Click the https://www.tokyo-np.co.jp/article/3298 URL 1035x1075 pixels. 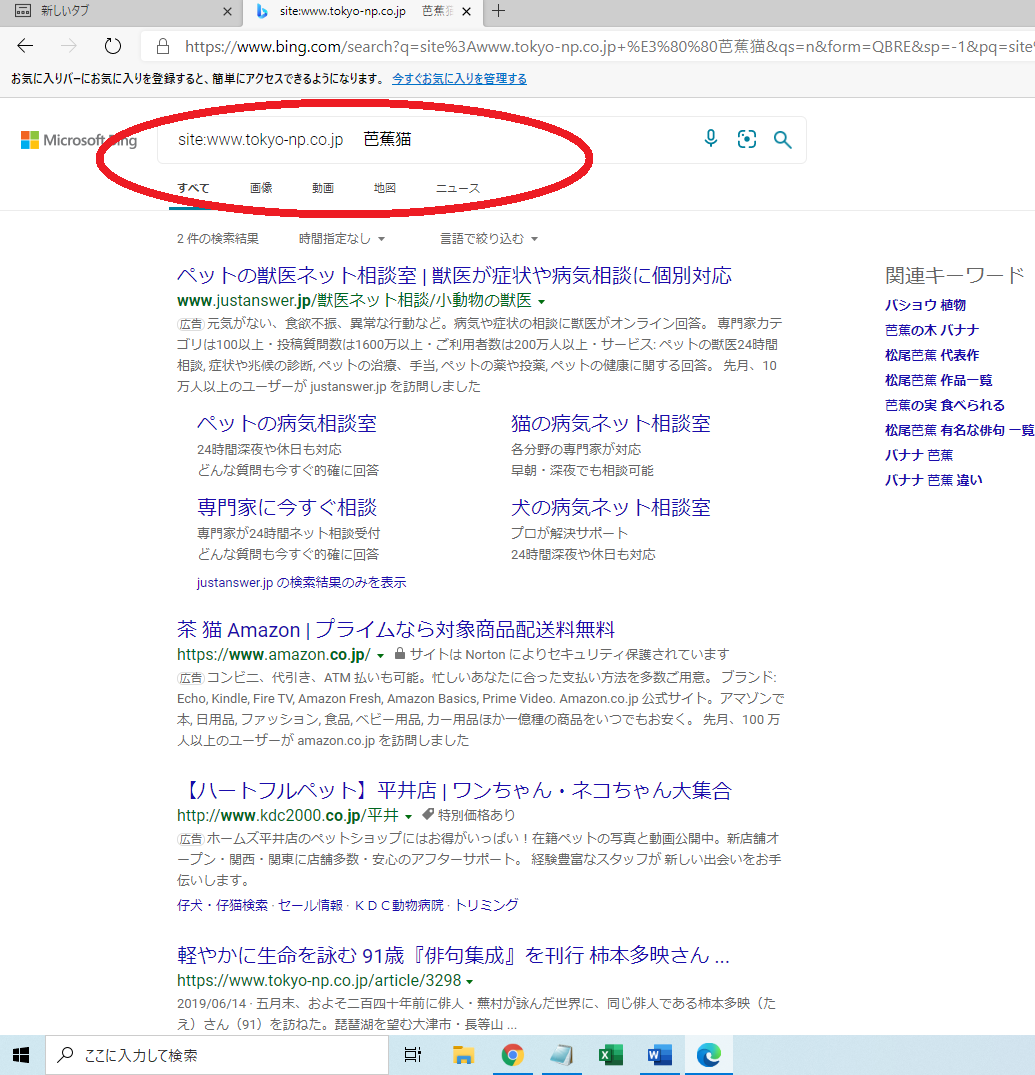pyautogui.click(x=319, y=980)
